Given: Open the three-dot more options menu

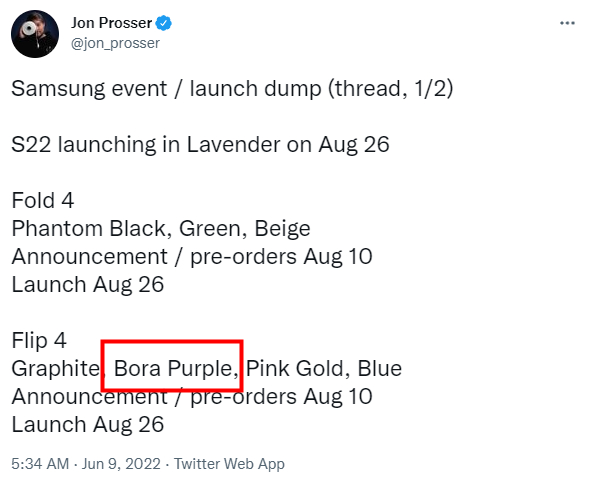Looking at the screenshot, I should 567,23.
